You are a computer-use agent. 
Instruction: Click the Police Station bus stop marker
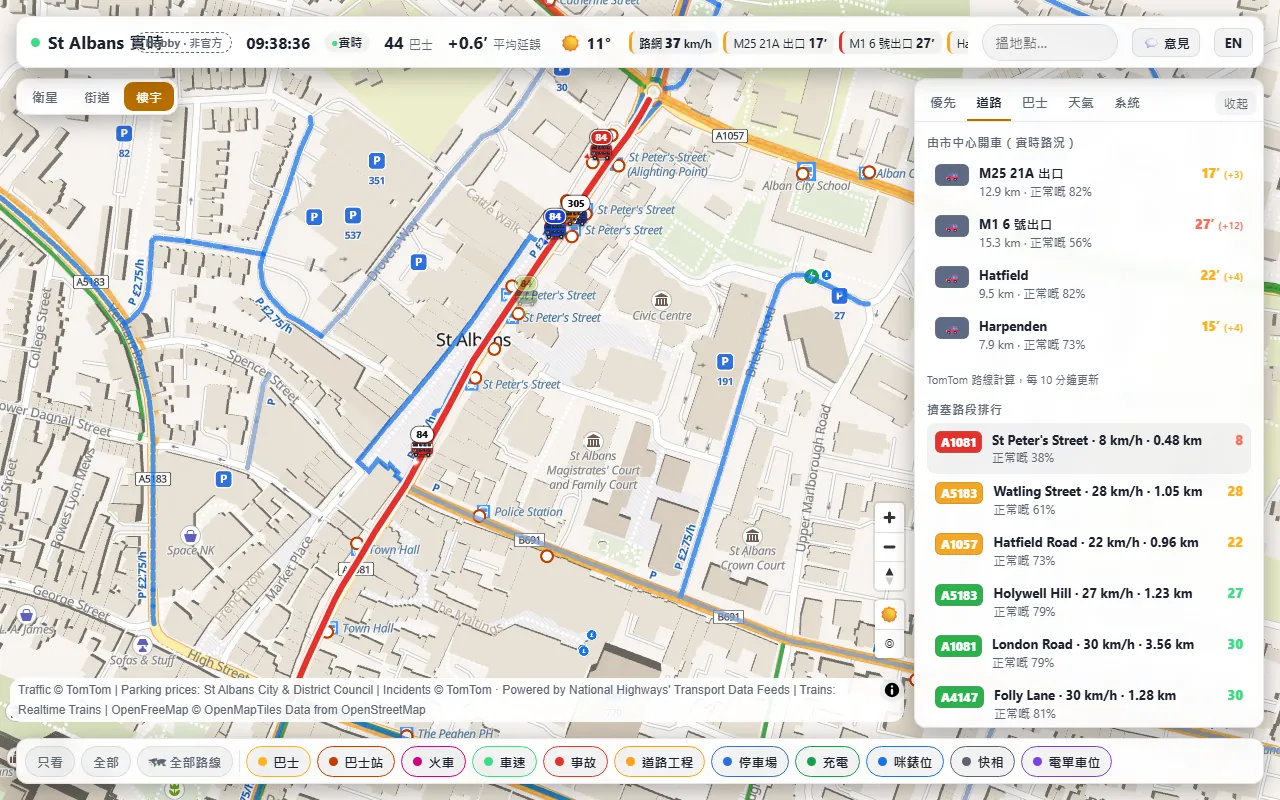480,514
